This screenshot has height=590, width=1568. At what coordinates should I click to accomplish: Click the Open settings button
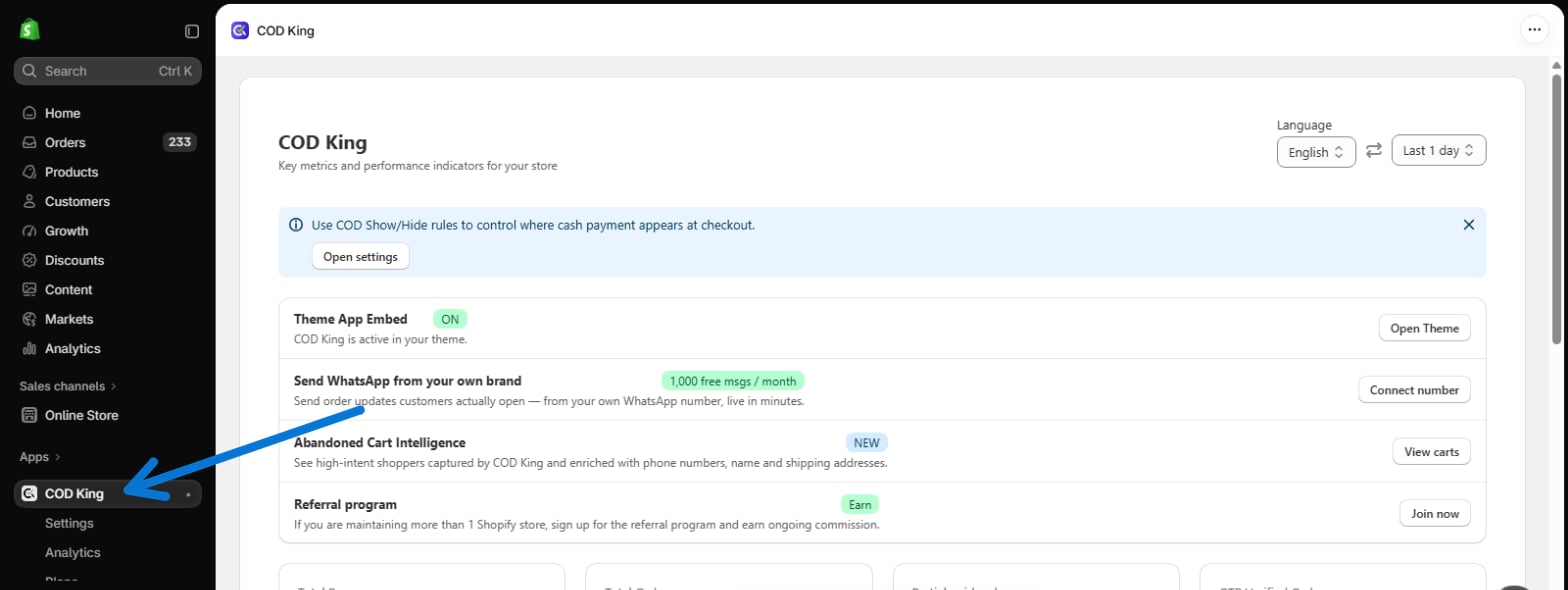(360, 257)
